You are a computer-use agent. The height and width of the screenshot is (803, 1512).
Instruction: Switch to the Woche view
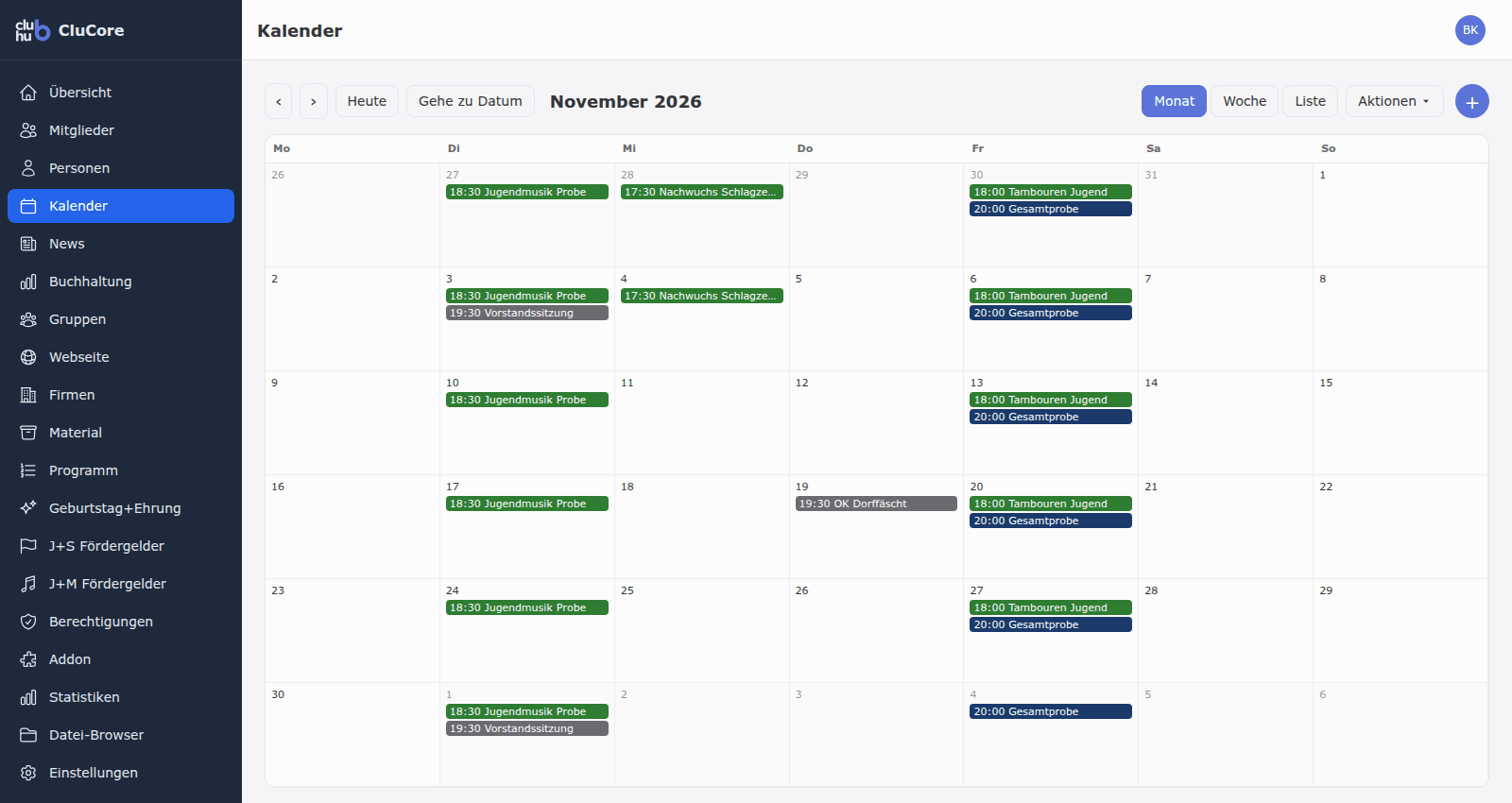click(x=1245, y=101)
